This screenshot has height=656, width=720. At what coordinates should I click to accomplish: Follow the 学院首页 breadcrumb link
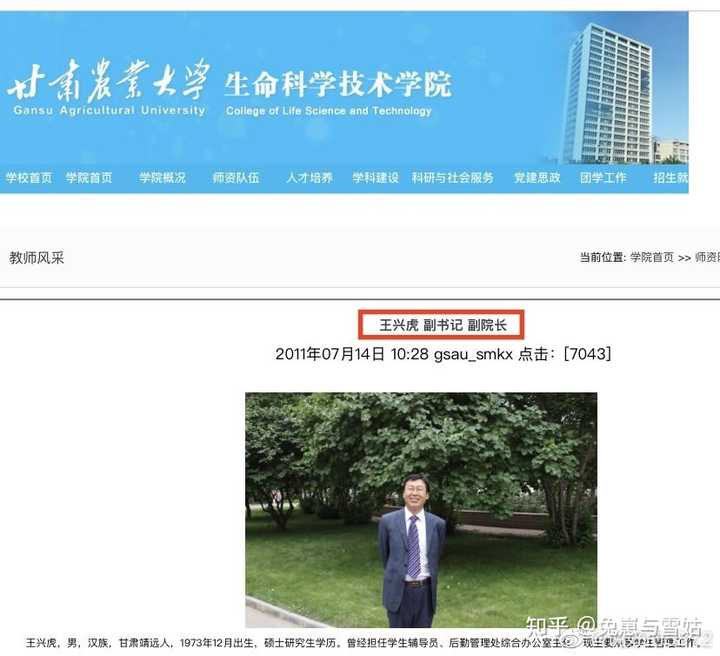(652, 258)
